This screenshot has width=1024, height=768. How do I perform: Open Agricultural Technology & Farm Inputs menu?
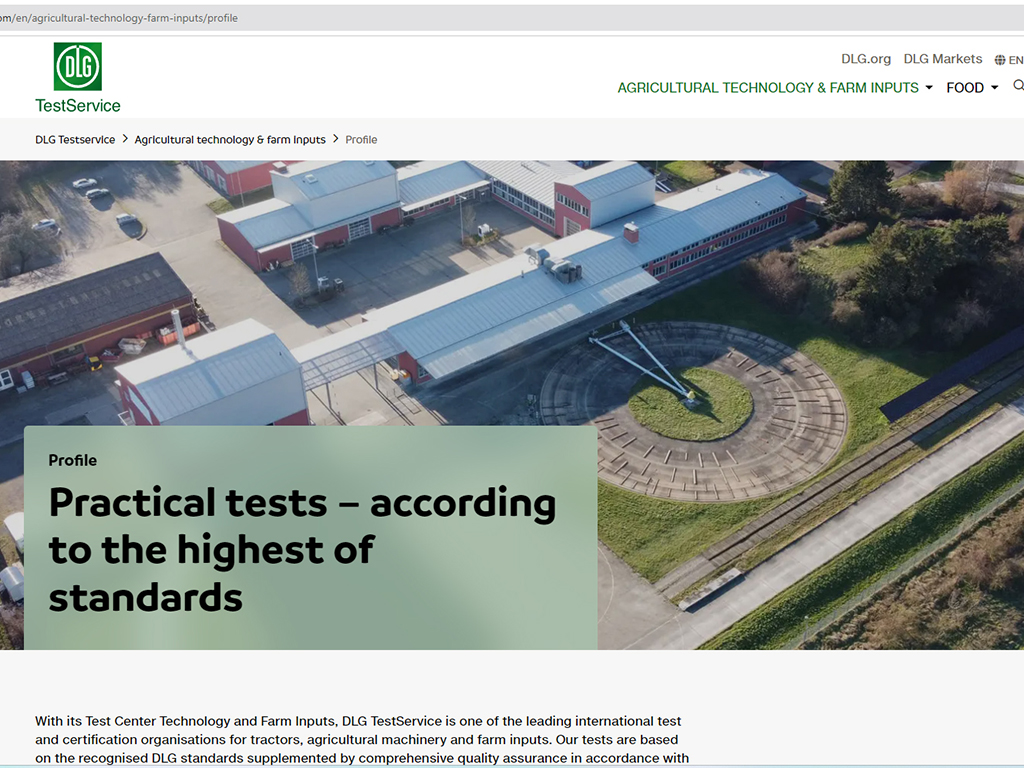767,88
